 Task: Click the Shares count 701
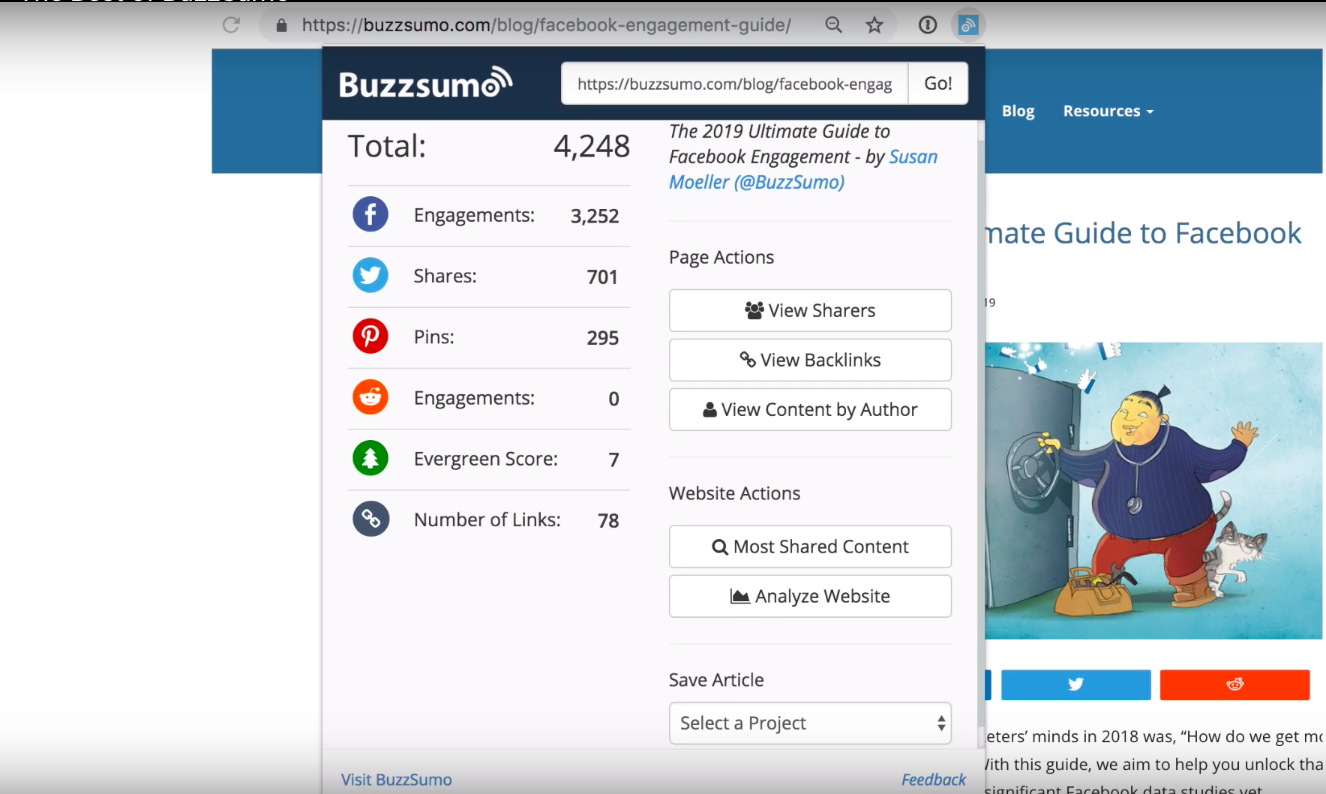click(603, 277)
